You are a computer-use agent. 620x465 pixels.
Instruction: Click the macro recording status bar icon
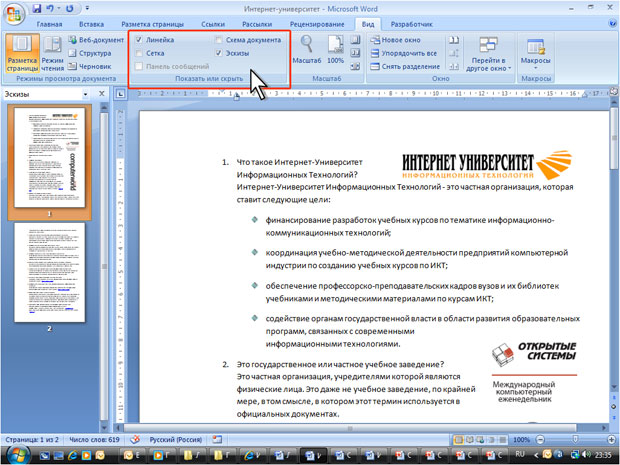(x=217, y=439)
